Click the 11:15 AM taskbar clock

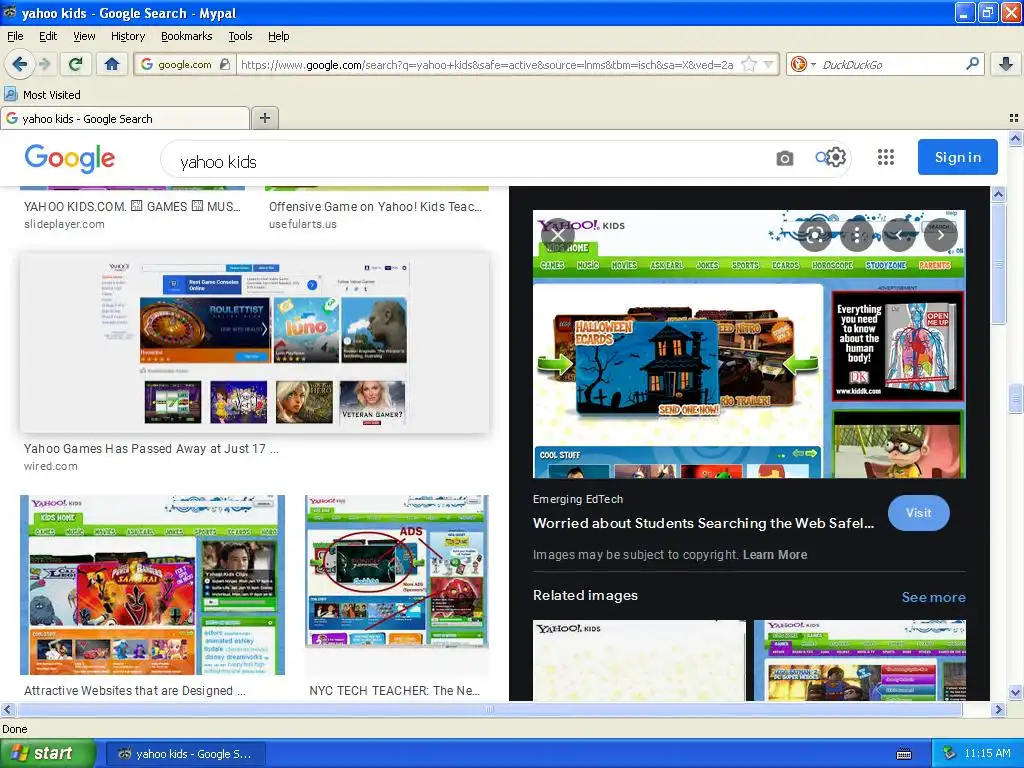[987, 754]
